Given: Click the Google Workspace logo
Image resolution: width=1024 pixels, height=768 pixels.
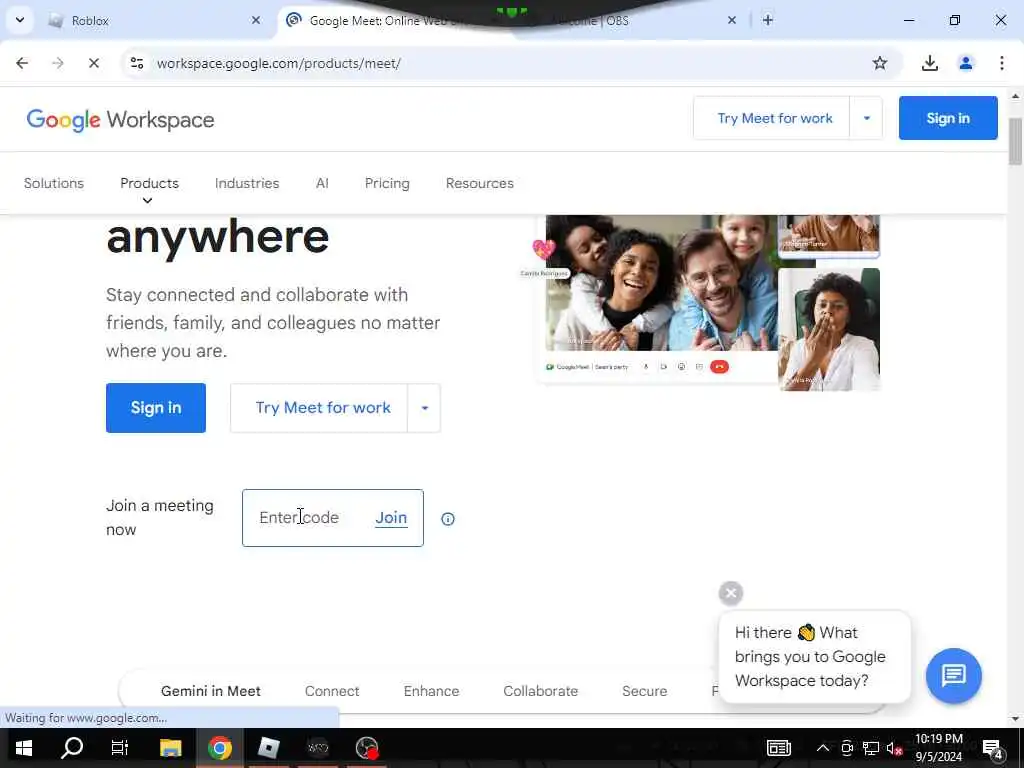Looking at the screenshot, I should 120,120.
